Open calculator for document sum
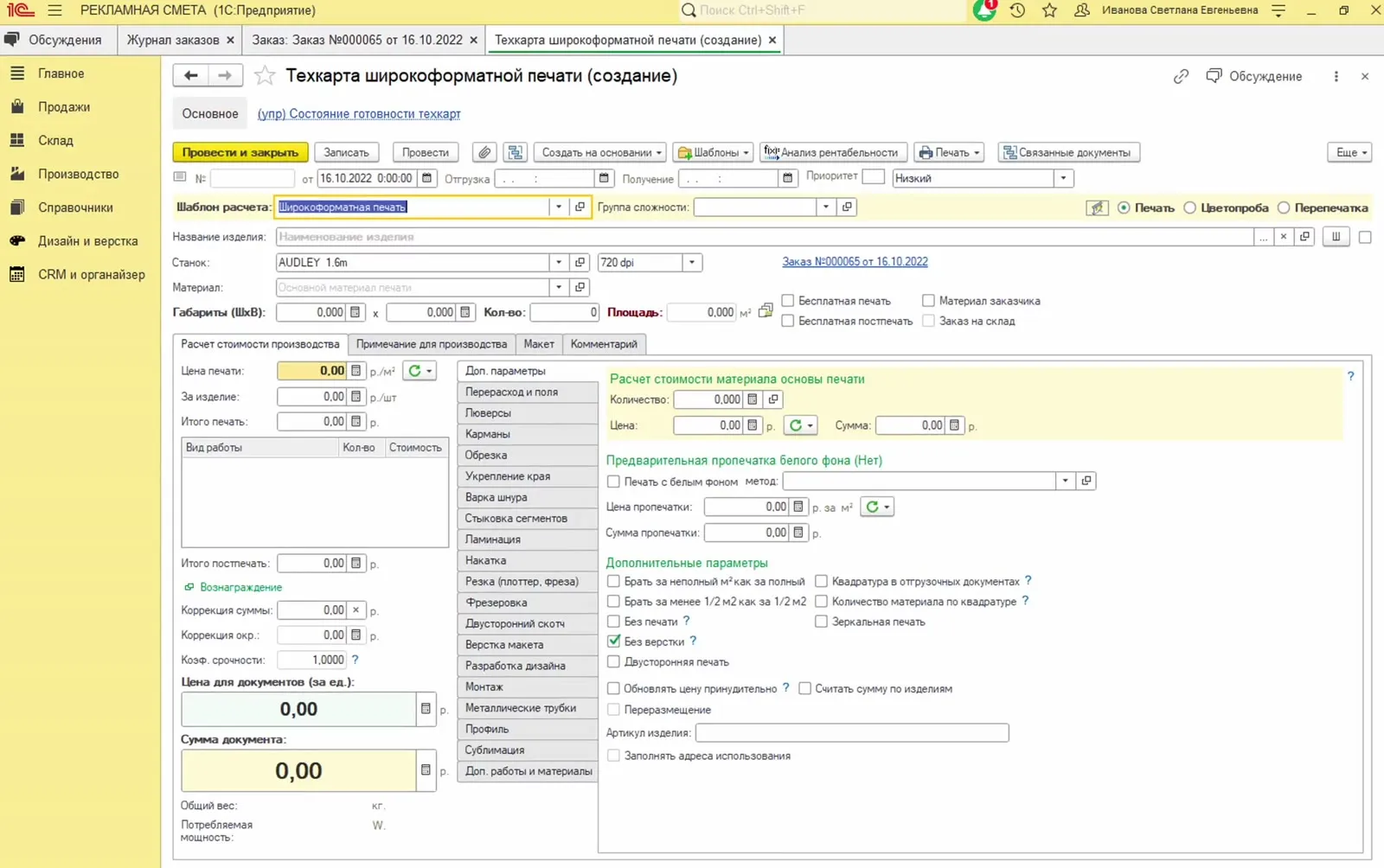 coord(425,769)
